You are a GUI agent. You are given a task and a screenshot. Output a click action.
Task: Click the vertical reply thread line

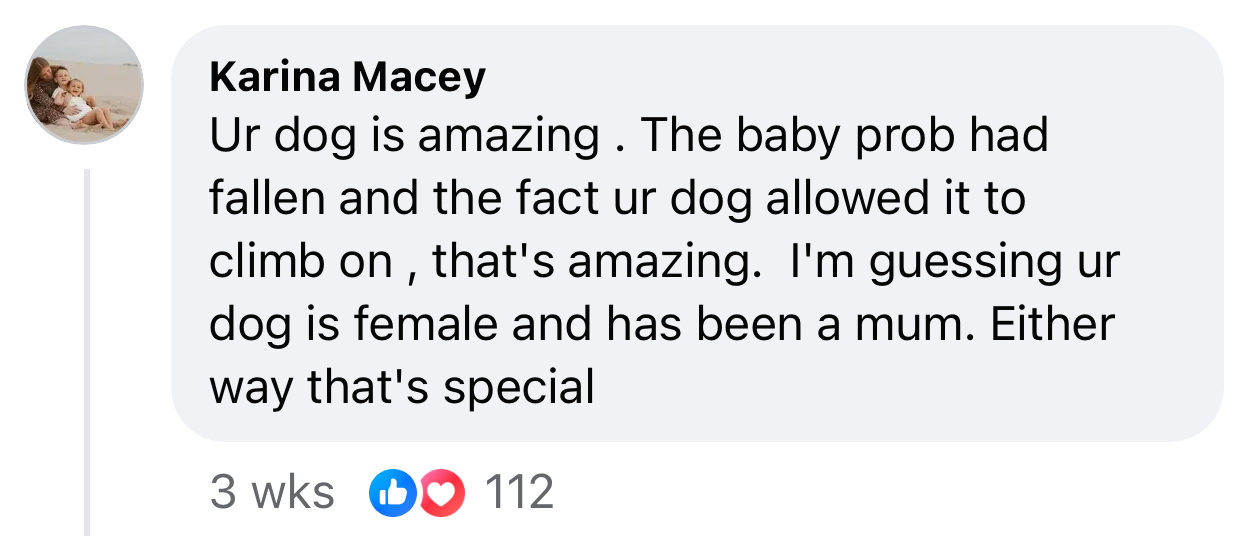coord(88,350)
